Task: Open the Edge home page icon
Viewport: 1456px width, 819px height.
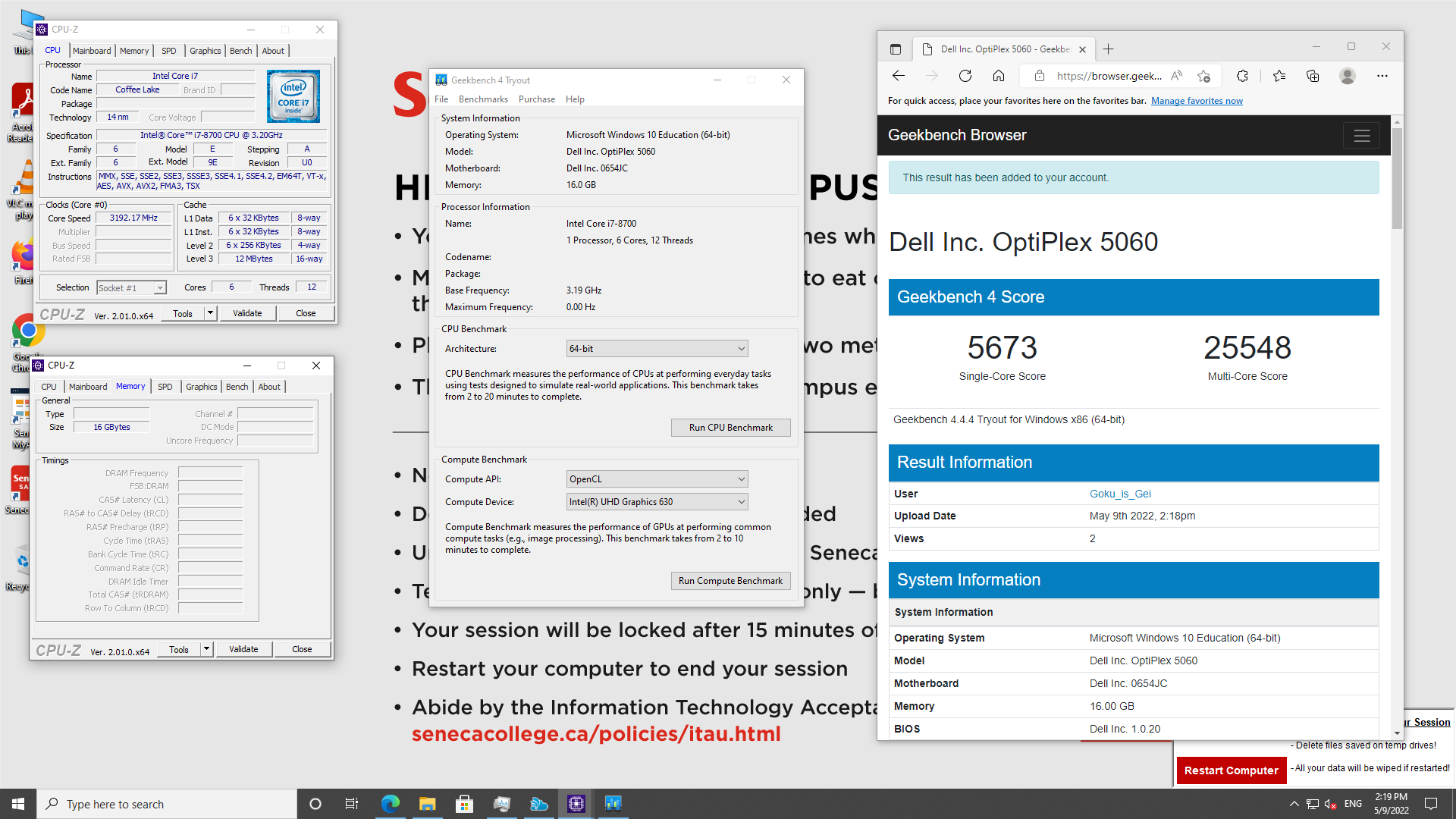Action: (999, 76)
